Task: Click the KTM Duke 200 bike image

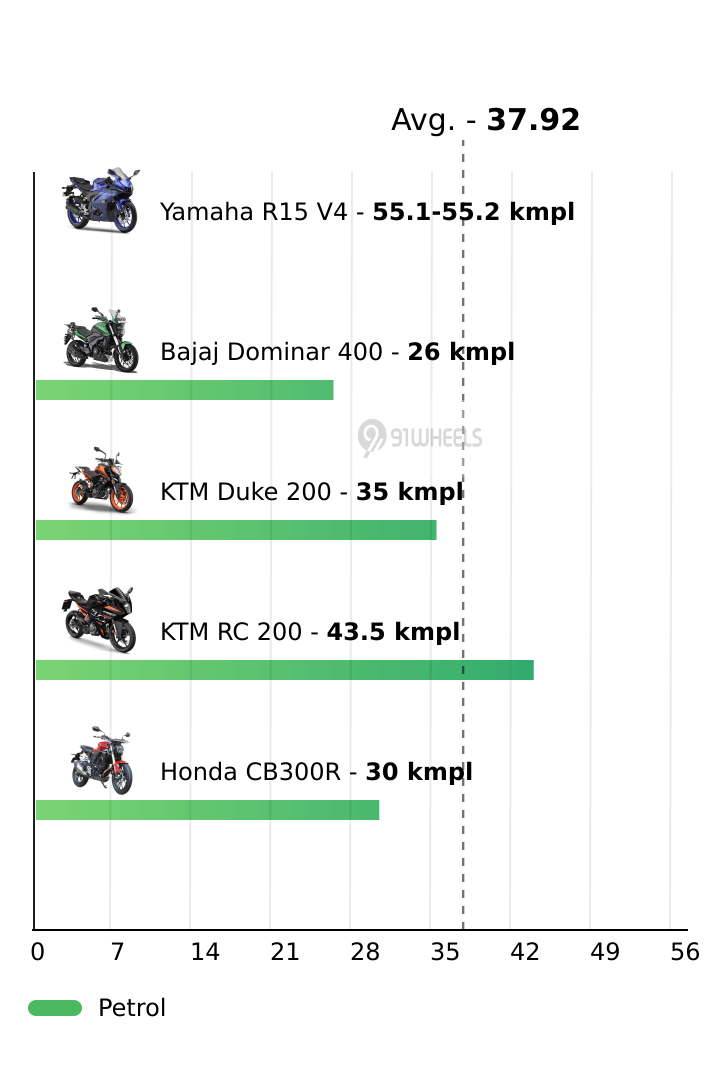Action: point(100,481)
